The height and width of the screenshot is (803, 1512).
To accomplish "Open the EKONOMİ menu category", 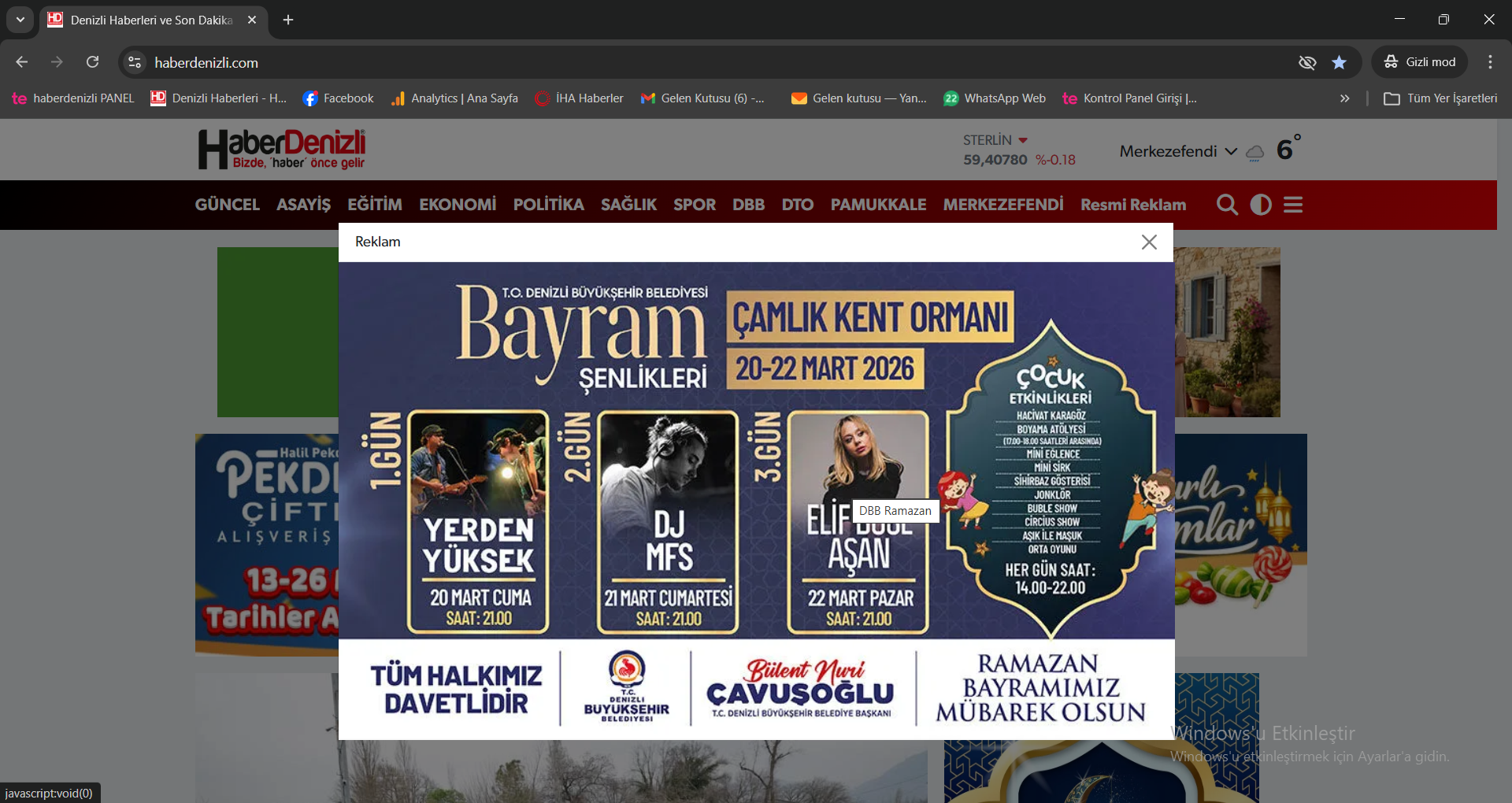I will pyautogui.click(x=458, y=205).
